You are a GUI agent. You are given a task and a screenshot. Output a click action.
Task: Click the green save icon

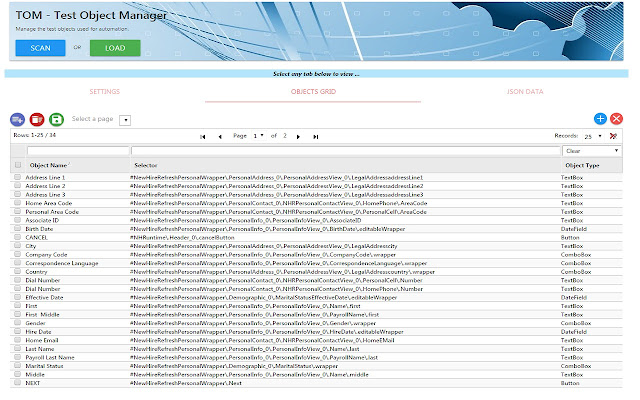coord(57,119)
